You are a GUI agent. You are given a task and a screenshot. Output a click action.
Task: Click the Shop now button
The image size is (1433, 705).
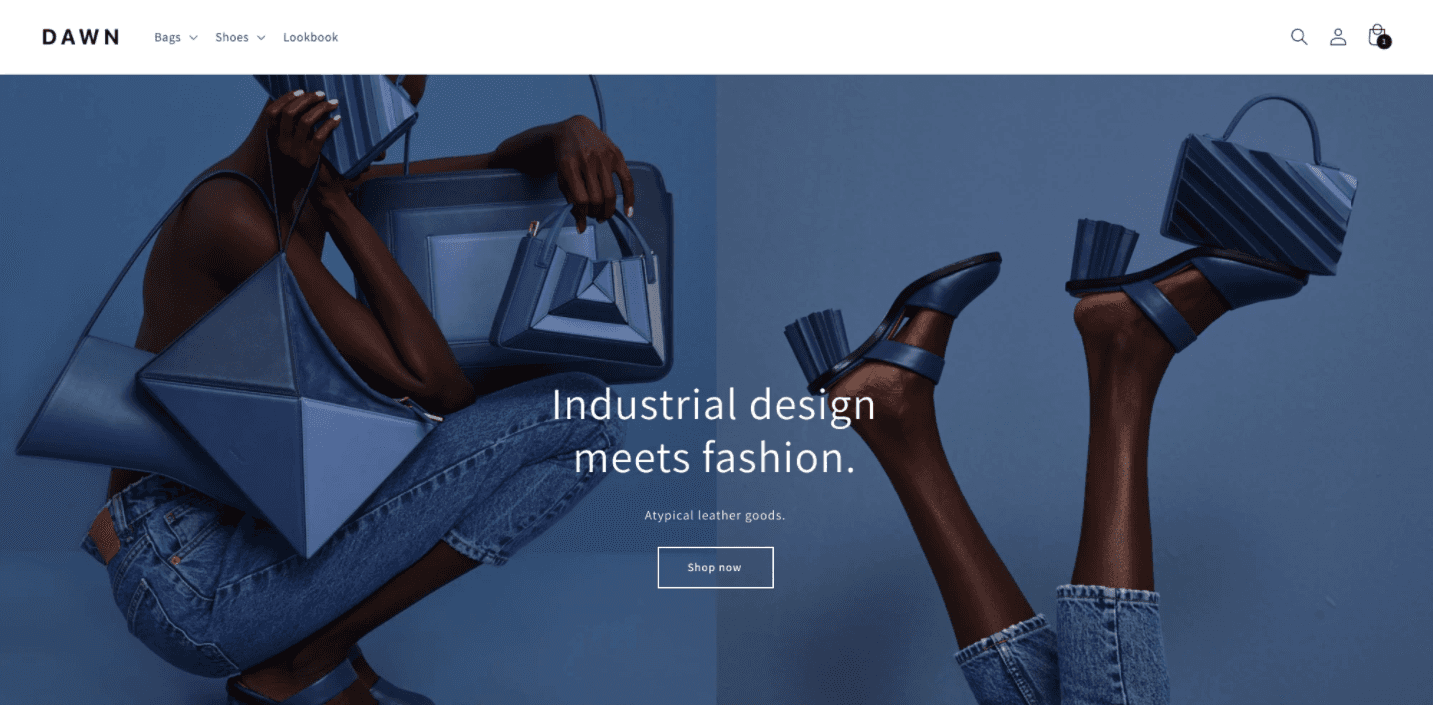click(x=715, y=567)
